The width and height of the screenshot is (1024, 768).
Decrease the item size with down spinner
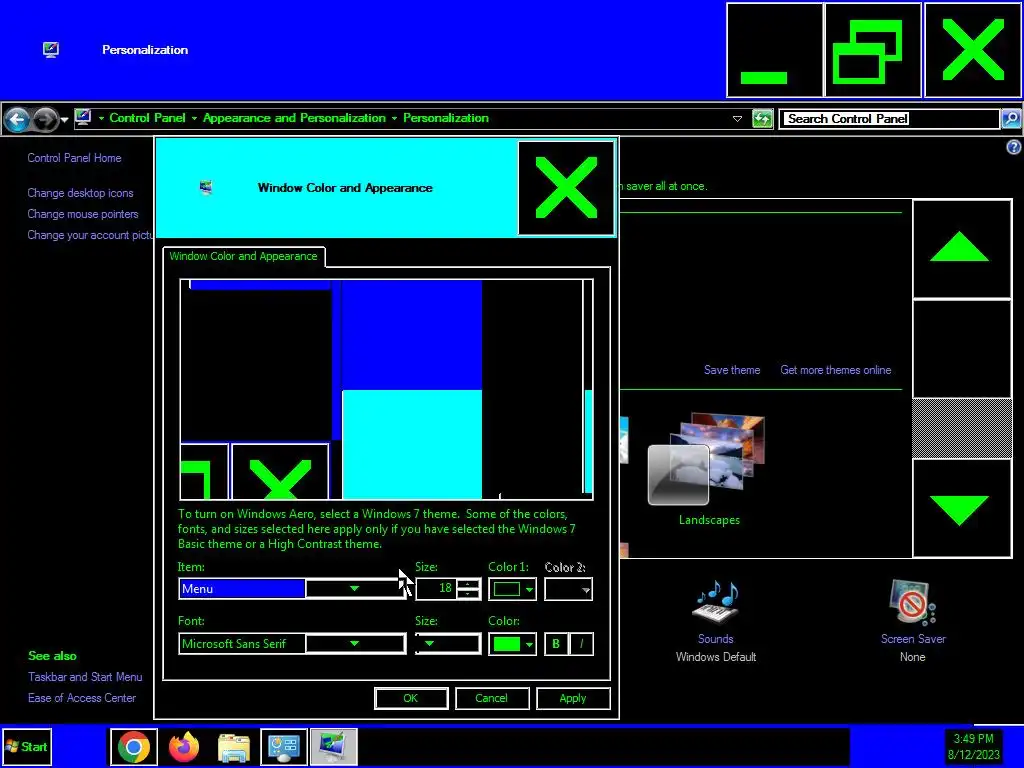(468, 594)
